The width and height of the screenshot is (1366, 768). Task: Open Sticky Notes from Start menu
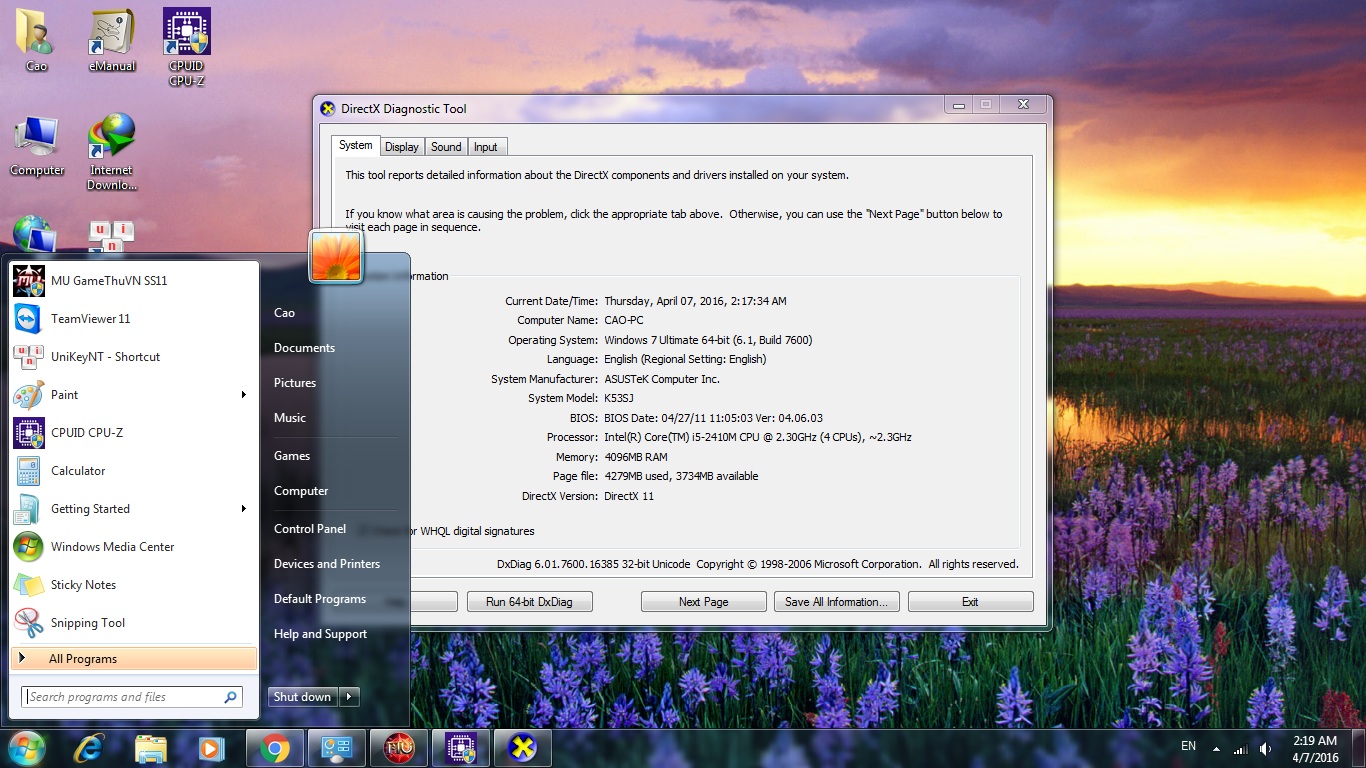(x=83, y=585)
